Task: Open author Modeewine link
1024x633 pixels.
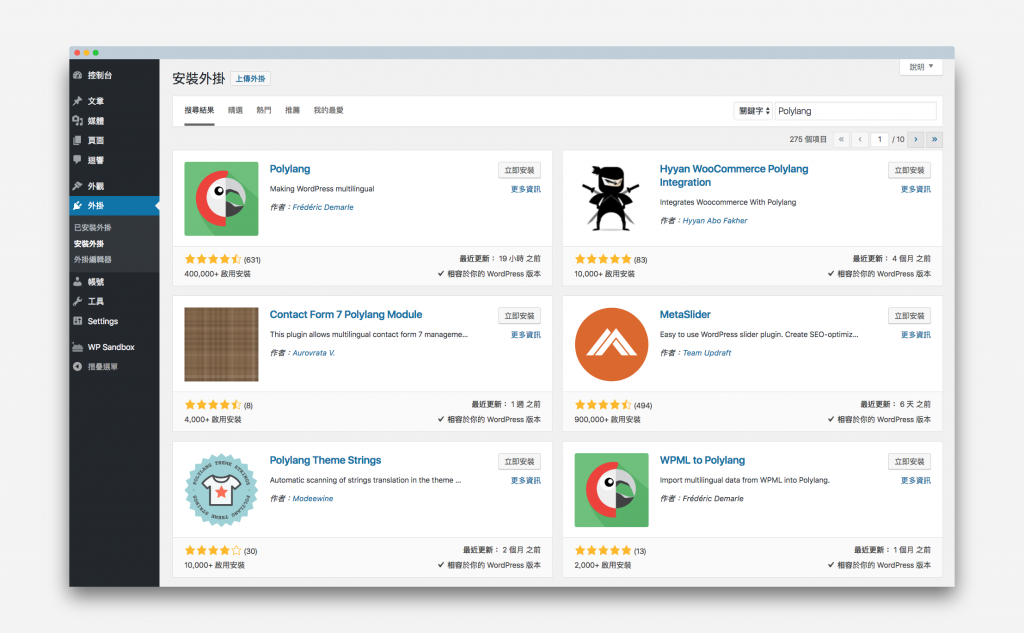Action: 313,499
